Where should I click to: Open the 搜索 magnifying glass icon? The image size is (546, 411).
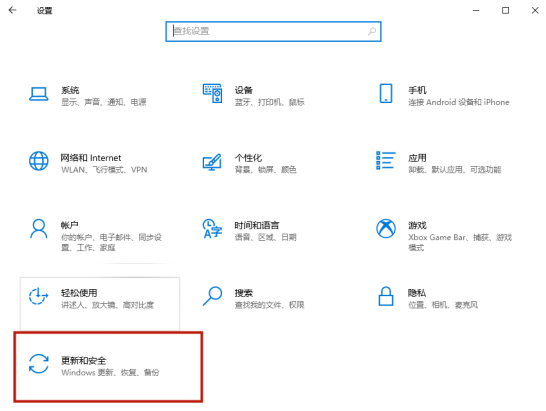click(x=212, y=296)
